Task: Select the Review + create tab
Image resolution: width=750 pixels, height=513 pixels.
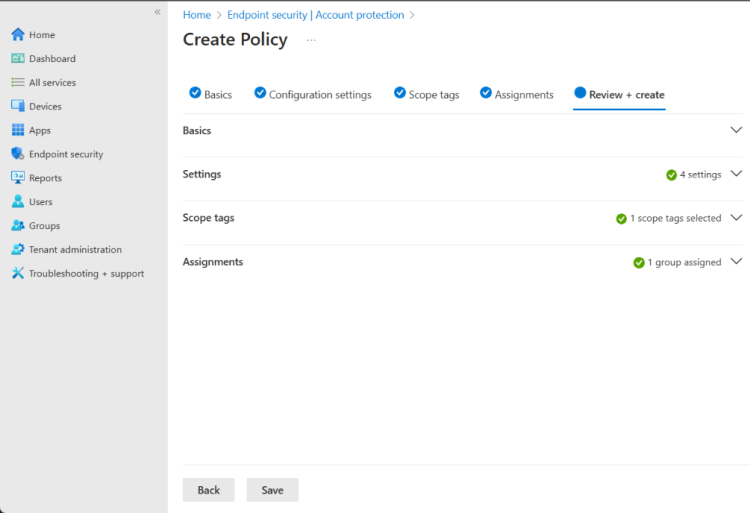Action: (619, 95)
